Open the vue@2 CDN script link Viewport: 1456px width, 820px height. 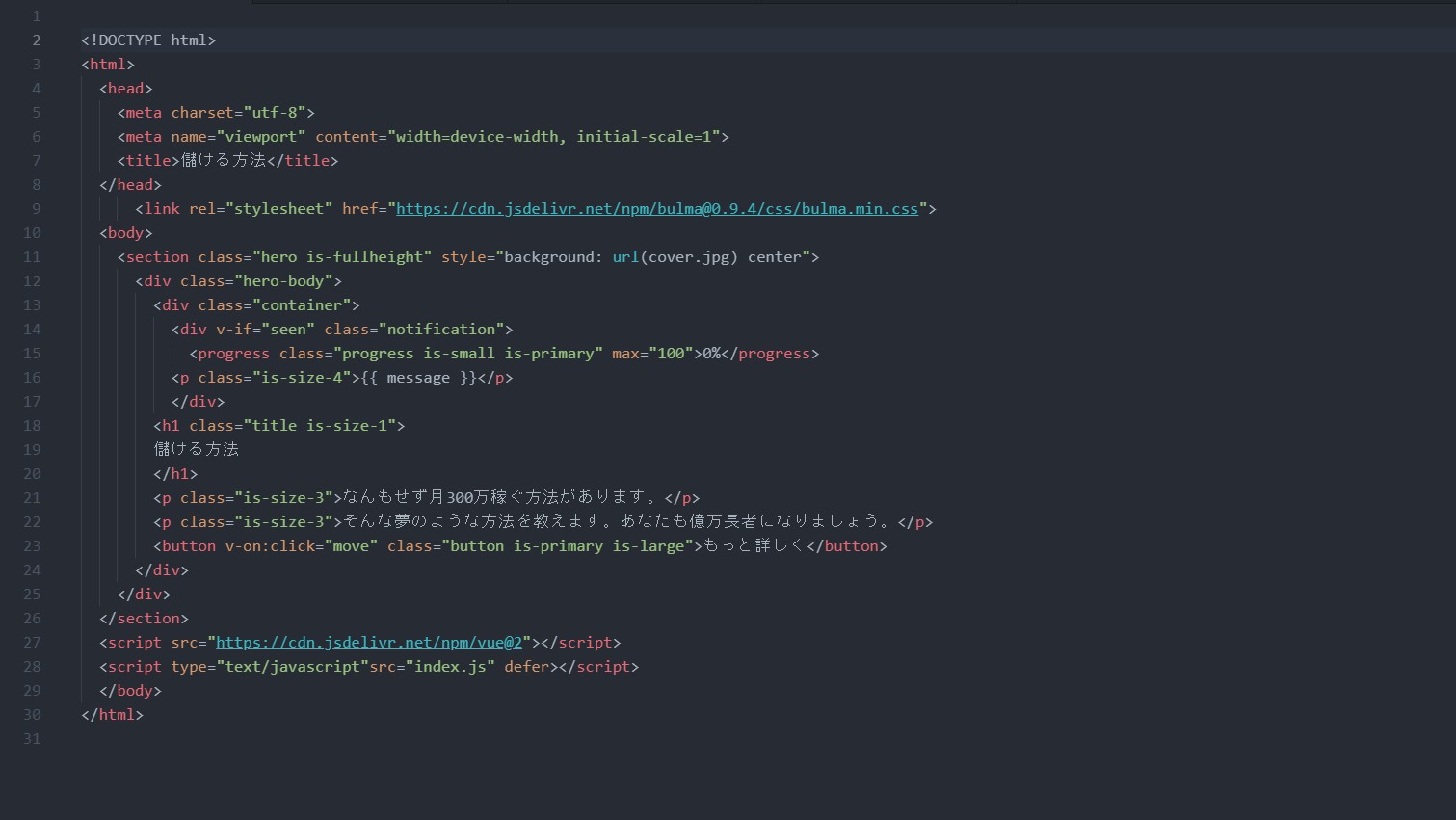tap(369, 643)
